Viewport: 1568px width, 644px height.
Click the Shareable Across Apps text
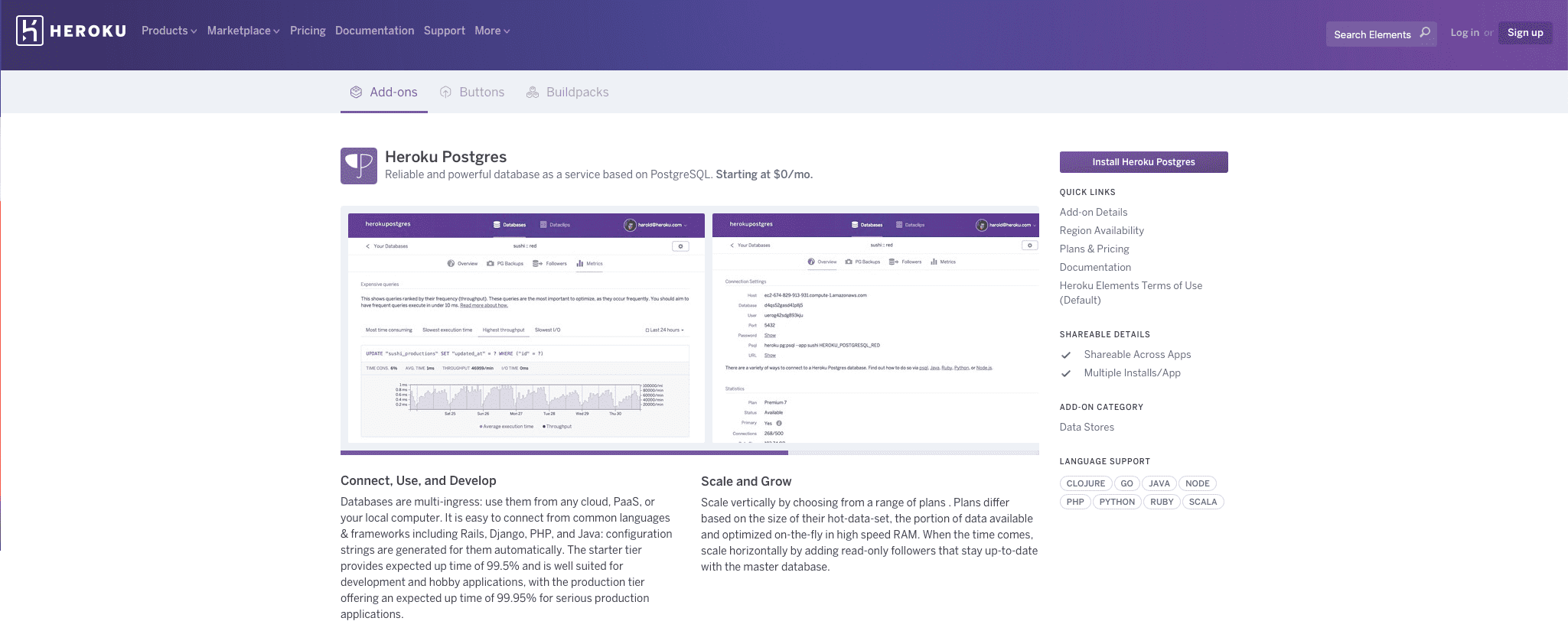tap(1137, 354)
